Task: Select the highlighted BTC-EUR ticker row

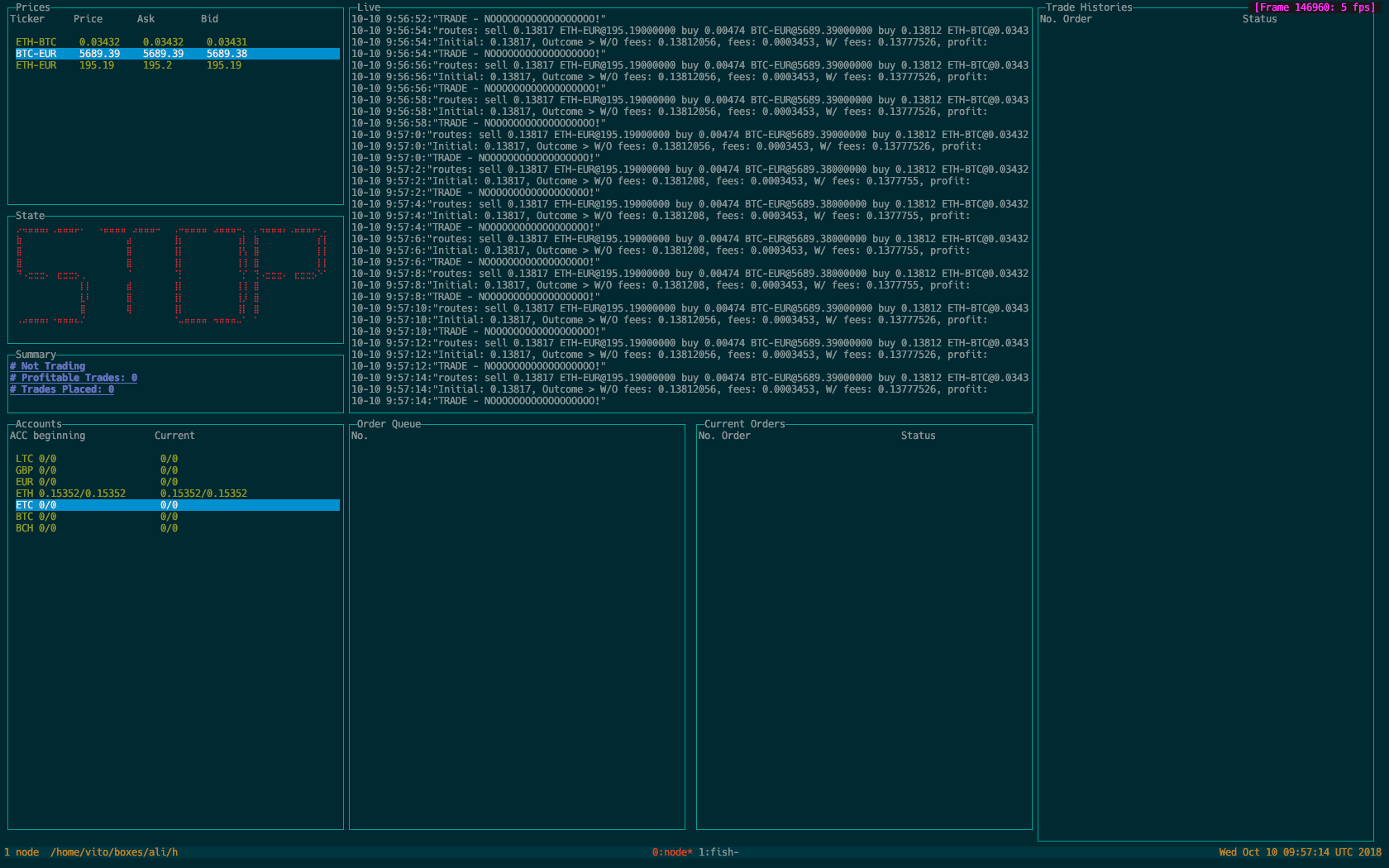Action: [x=178, y=54]
